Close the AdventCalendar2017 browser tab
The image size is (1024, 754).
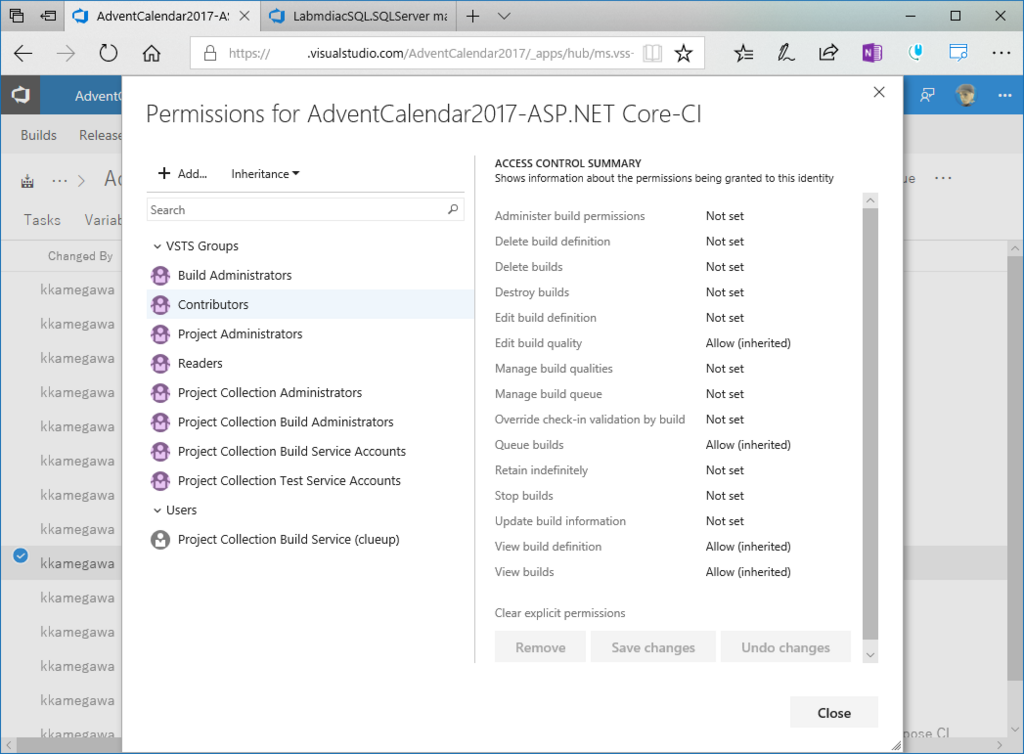click(x=244, y=16)
